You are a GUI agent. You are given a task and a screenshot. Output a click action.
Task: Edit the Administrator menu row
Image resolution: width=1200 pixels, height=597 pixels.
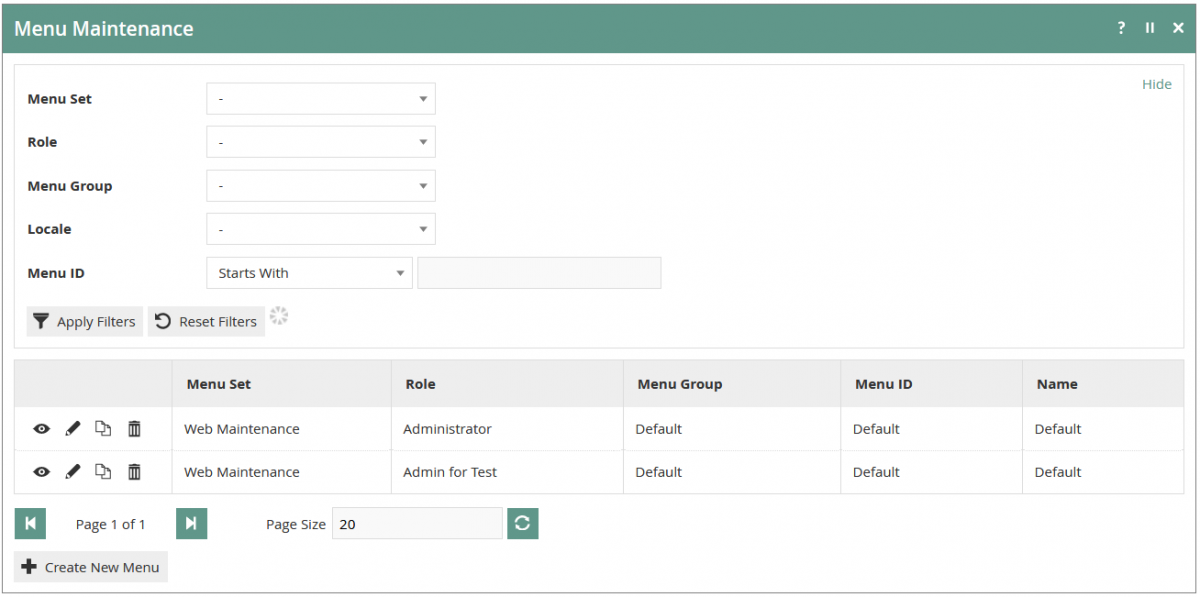tap(72, 428)
